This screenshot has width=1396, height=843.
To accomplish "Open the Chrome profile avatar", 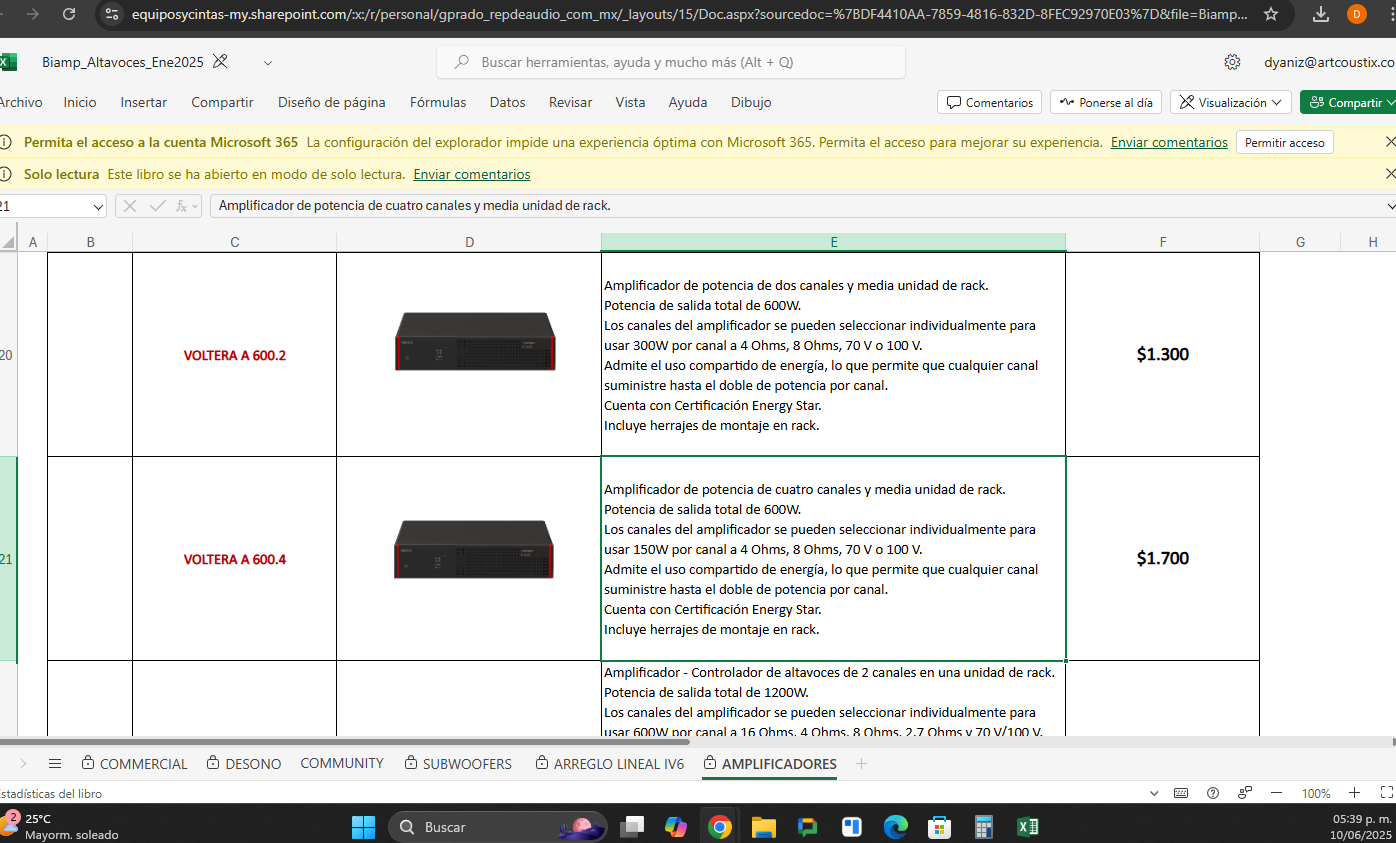I will (x=1357, y=14).
